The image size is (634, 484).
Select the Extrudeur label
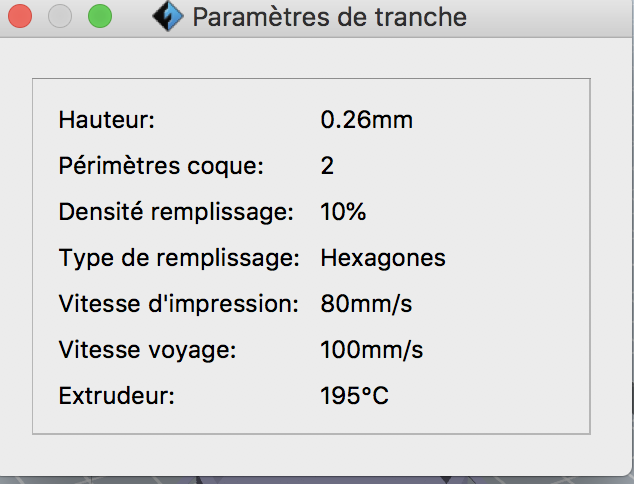click(117, 396)
